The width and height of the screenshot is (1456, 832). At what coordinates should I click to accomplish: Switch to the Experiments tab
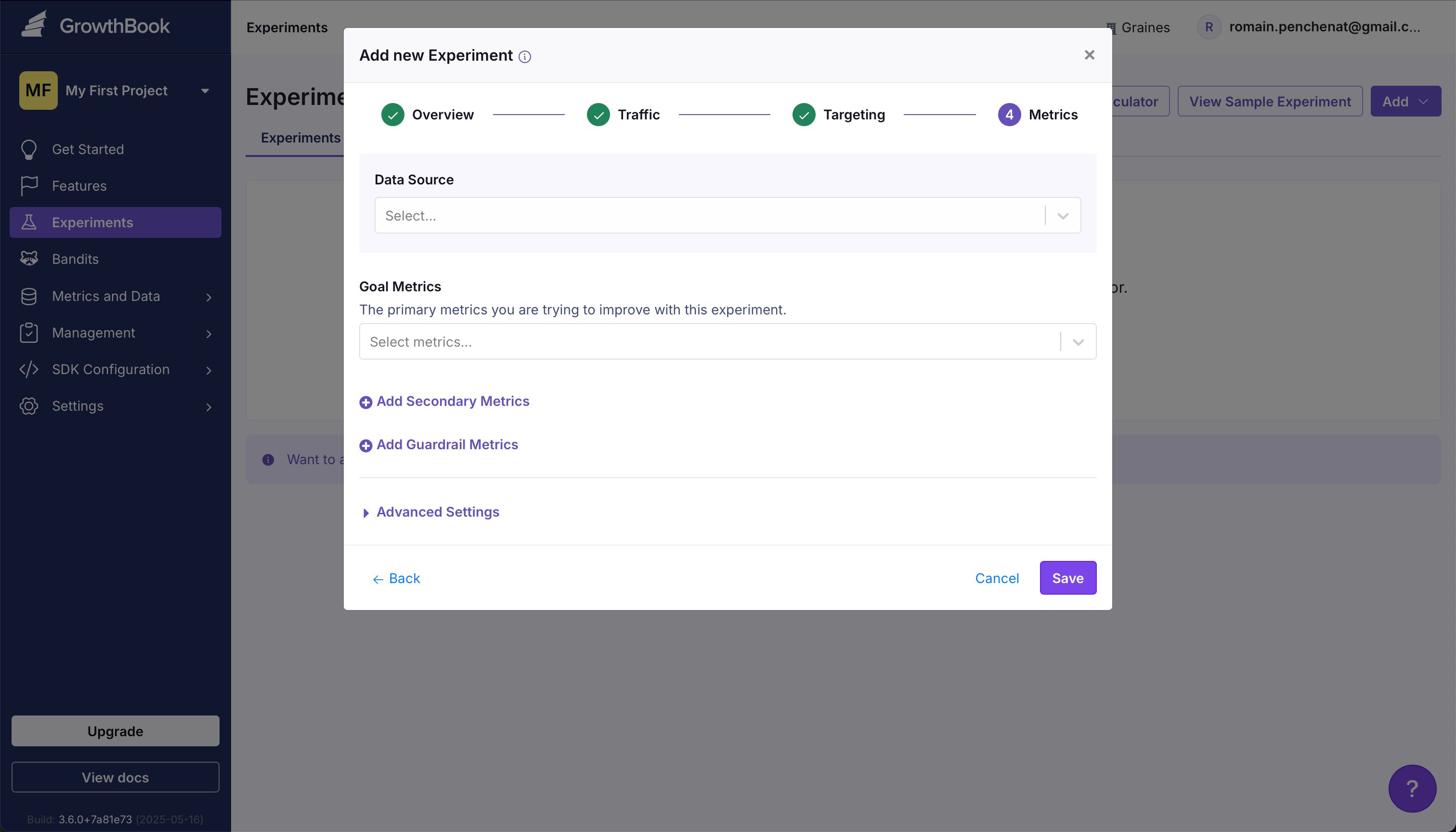click(300, 138)
